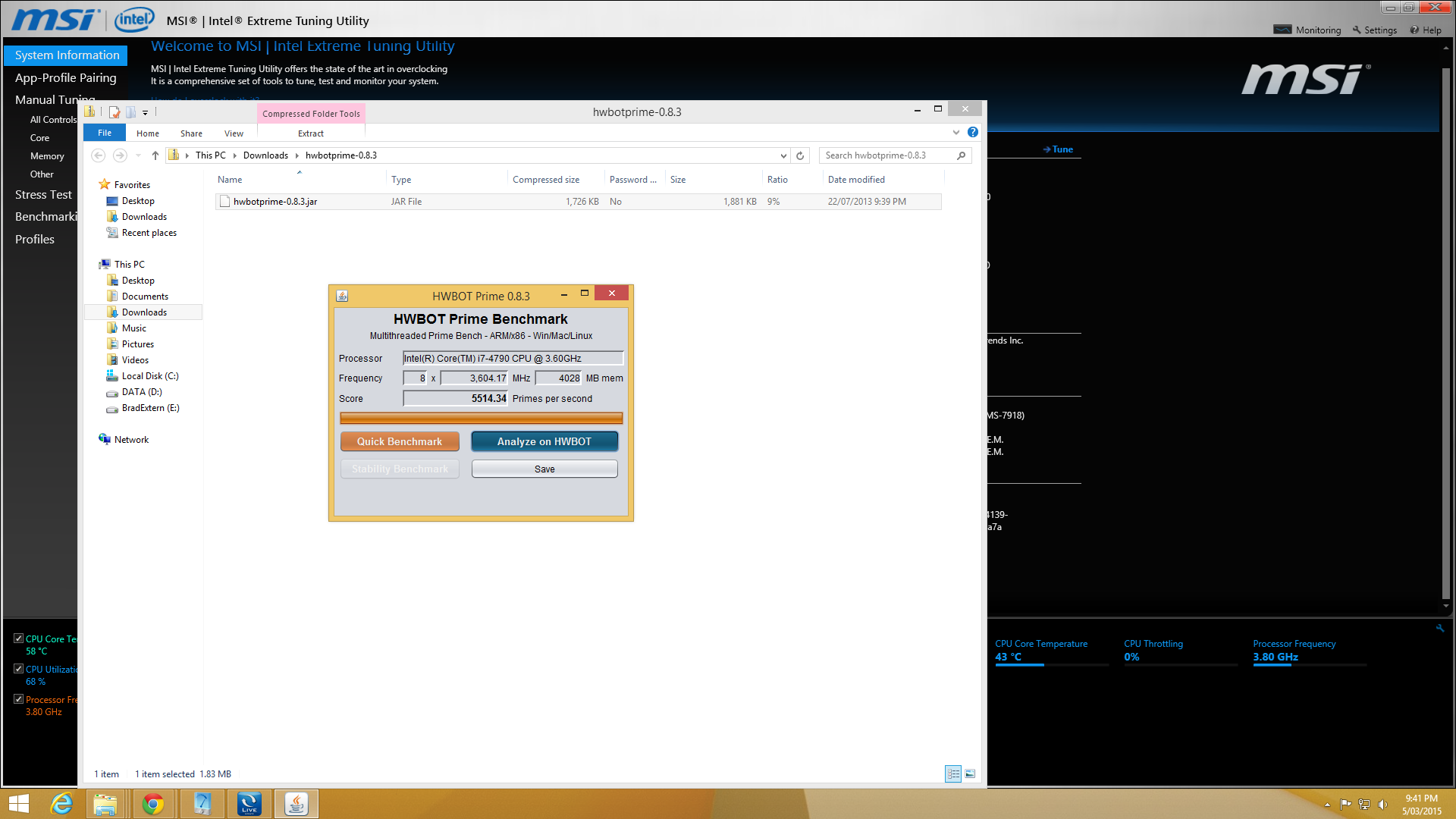The width and height of the screenshot is (1456, 819).
Task: Open the Explorer help icon
Action: 973,132
